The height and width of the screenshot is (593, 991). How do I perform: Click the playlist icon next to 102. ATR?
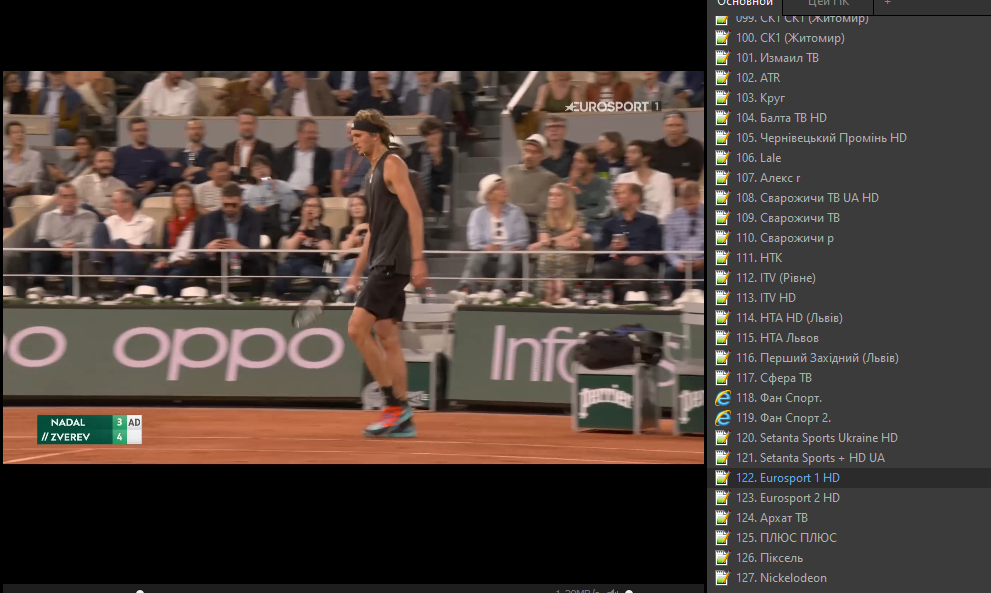pyautogui.click(x=722, y=78)
